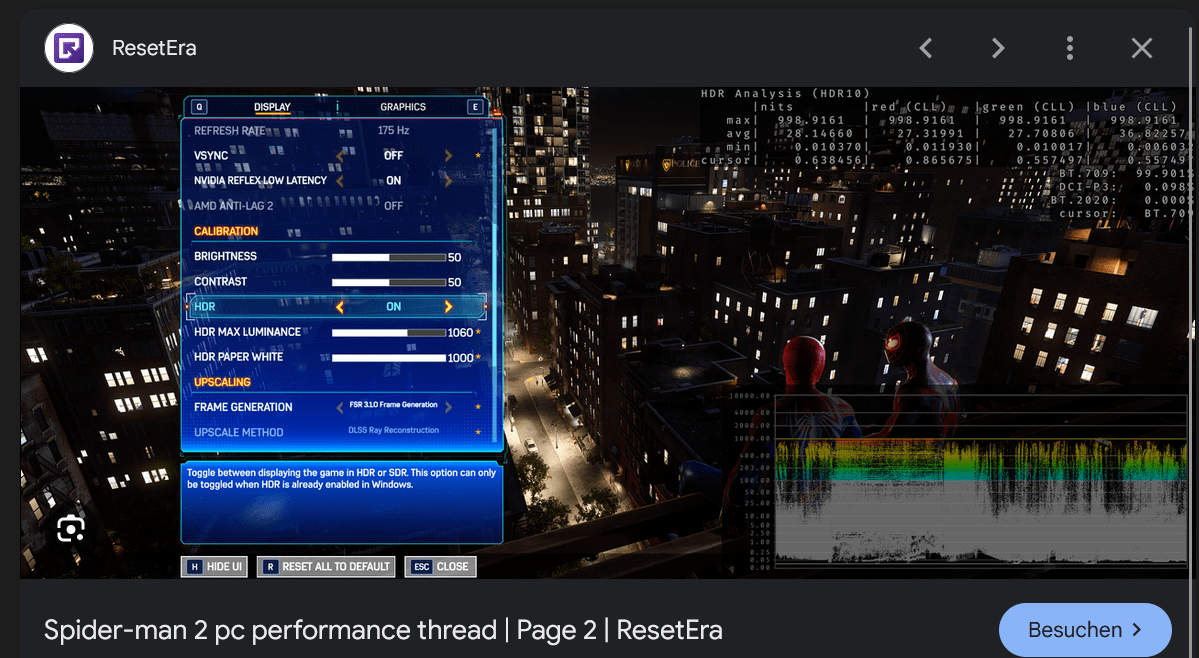The width and height of the screenshot is (1199, 658).
Task: Adjust the BRIGHTNESS slider
Action: point(388,258)
